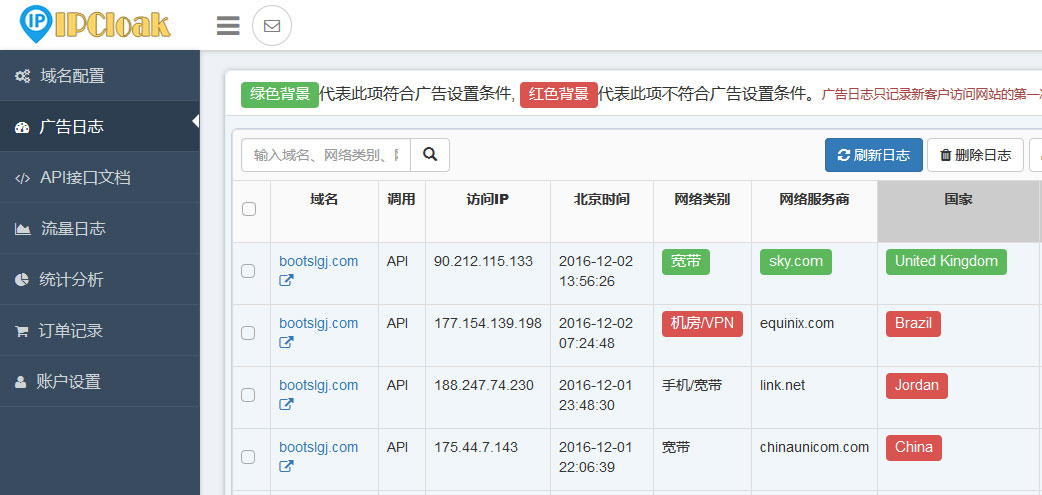Click the 删除日志 delete button

point(976,155)
